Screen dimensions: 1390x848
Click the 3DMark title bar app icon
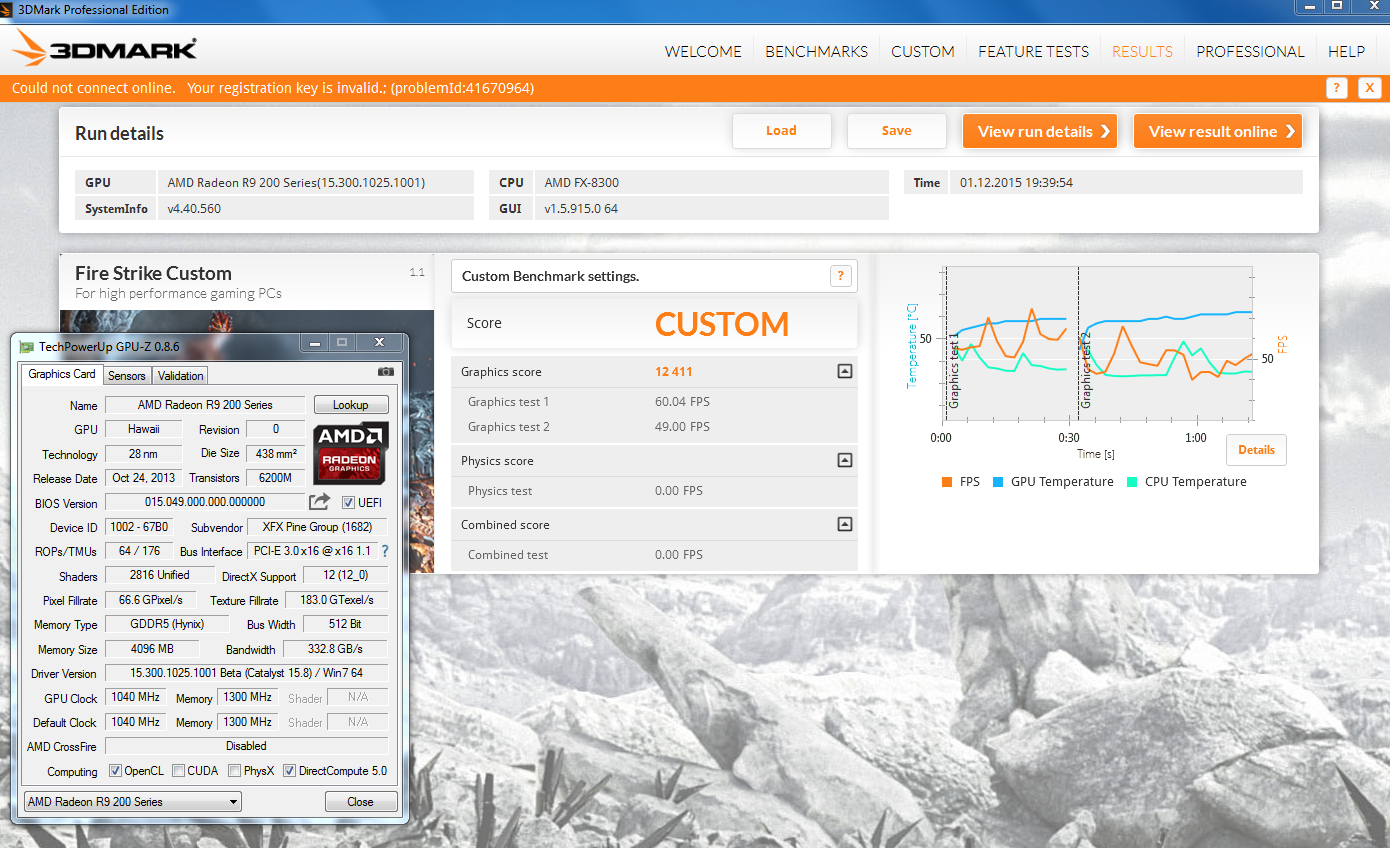pyautogui.click(x=8, y=9)
